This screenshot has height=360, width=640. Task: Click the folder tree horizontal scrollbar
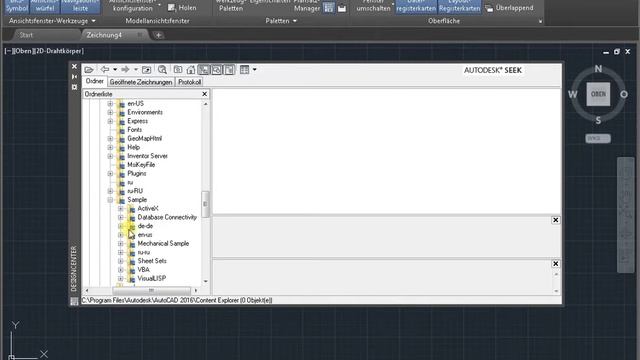coord(151,291)
